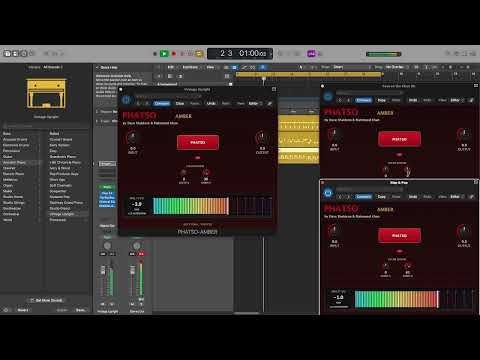The width and height of the screenshot is (480, 360).
Task: Click Compare in the bottom-right plugin window
Action: (364, 197)
